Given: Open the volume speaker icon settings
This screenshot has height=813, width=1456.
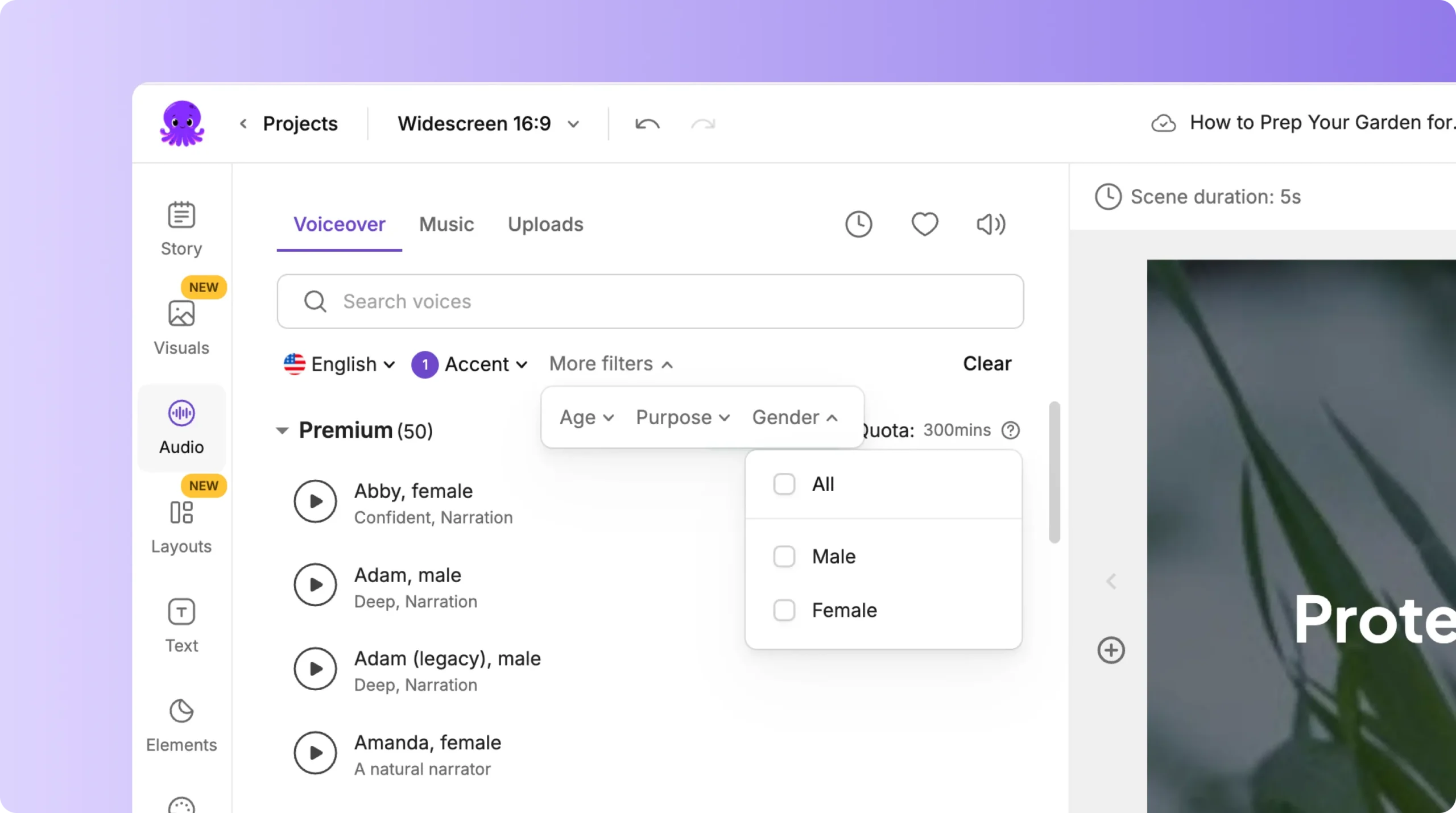Looking at the screenshot, I should 991,224.
